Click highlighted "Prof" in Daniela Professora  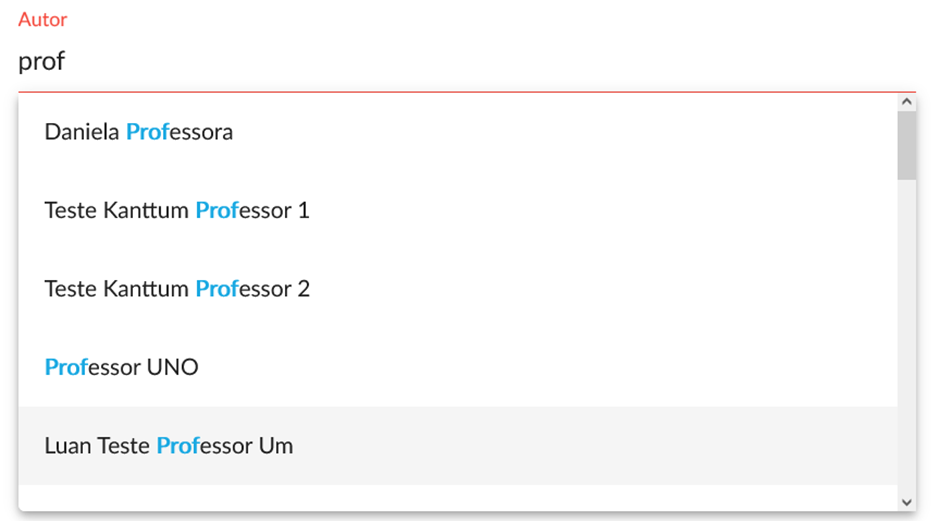pyautogui.click(x=147, y=132)
